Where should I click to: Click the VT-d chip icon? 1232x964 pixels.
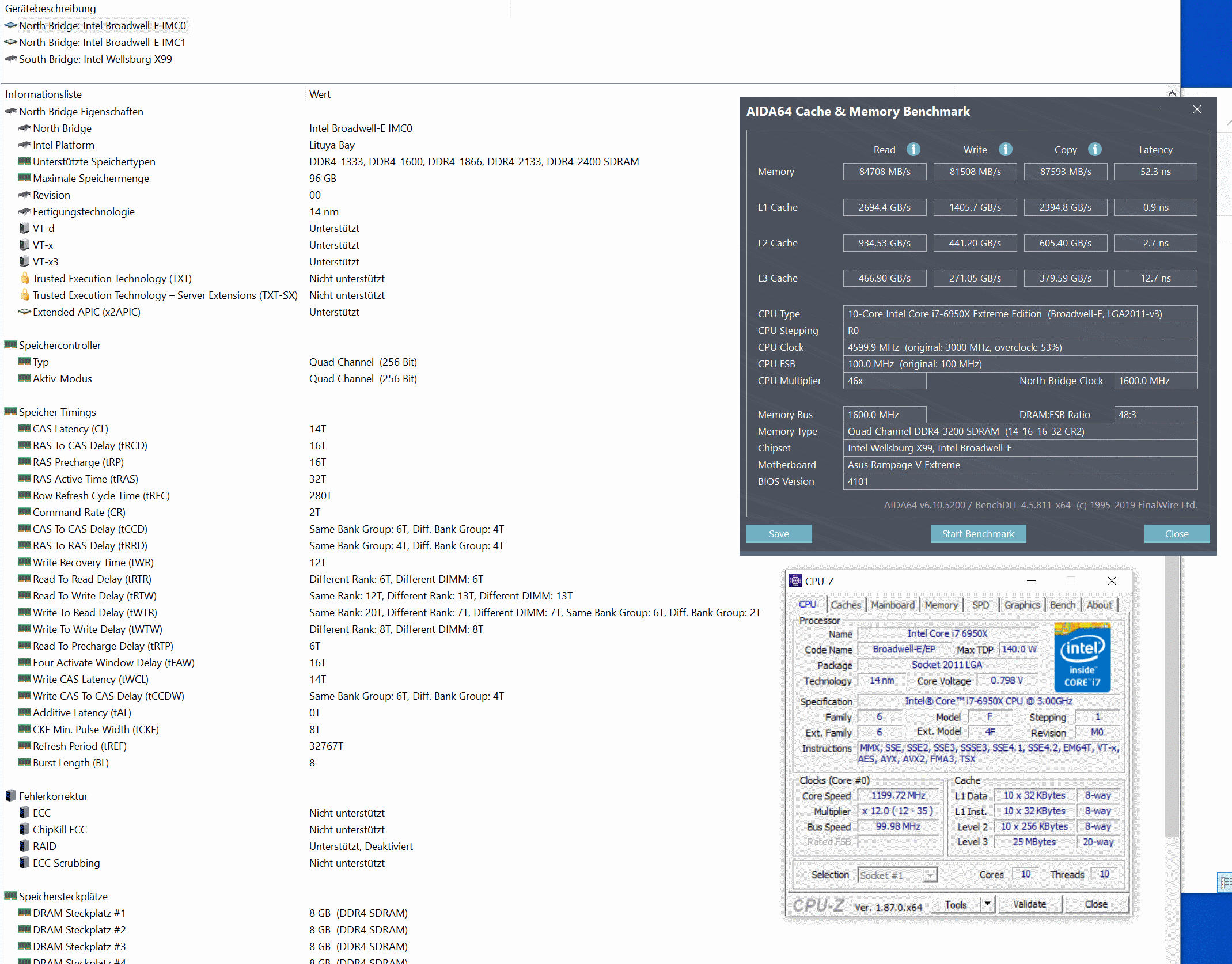point(24,229)
